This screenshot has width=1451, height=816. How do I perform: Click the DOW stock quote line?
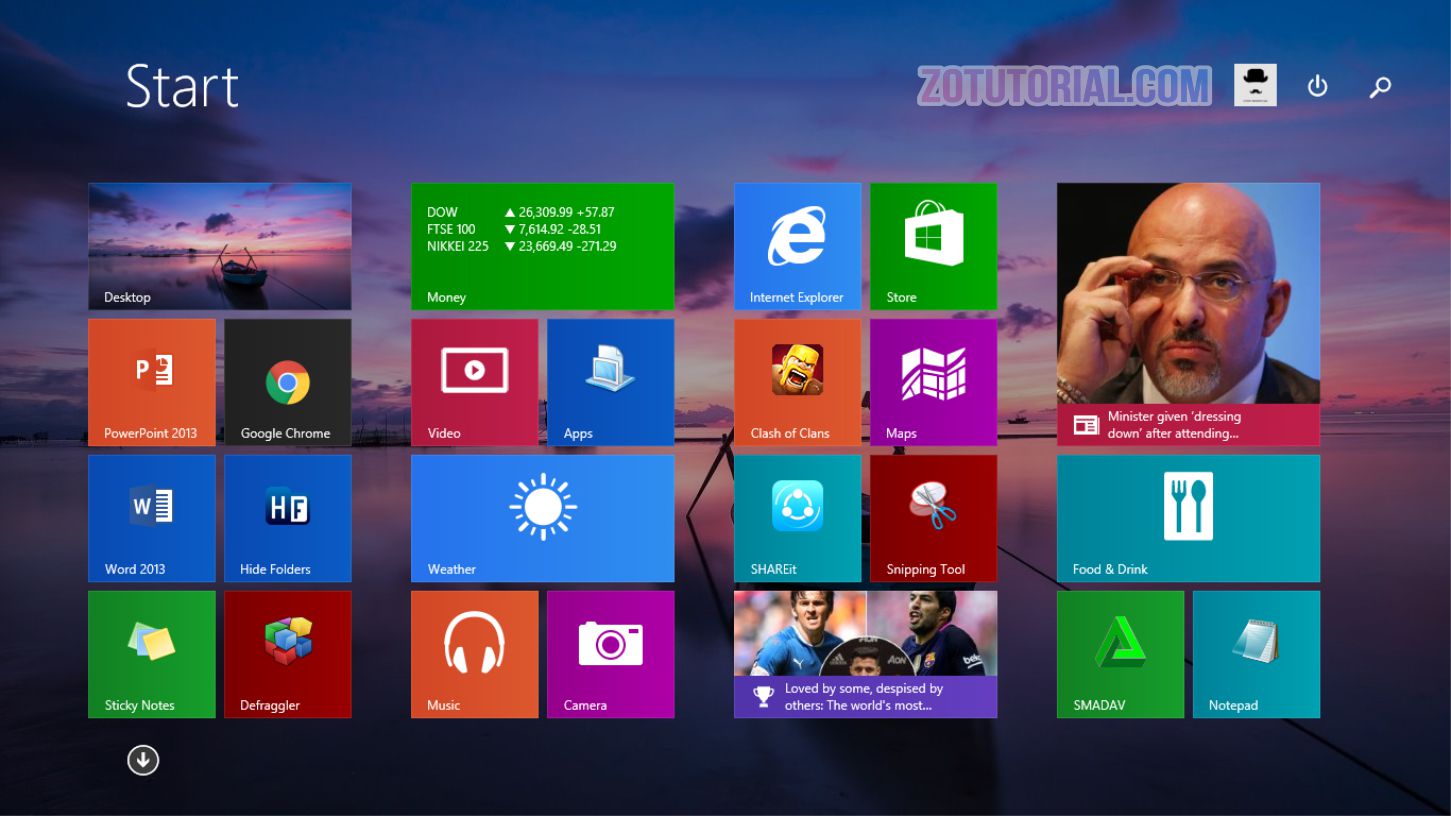click(x=521, y=212)
